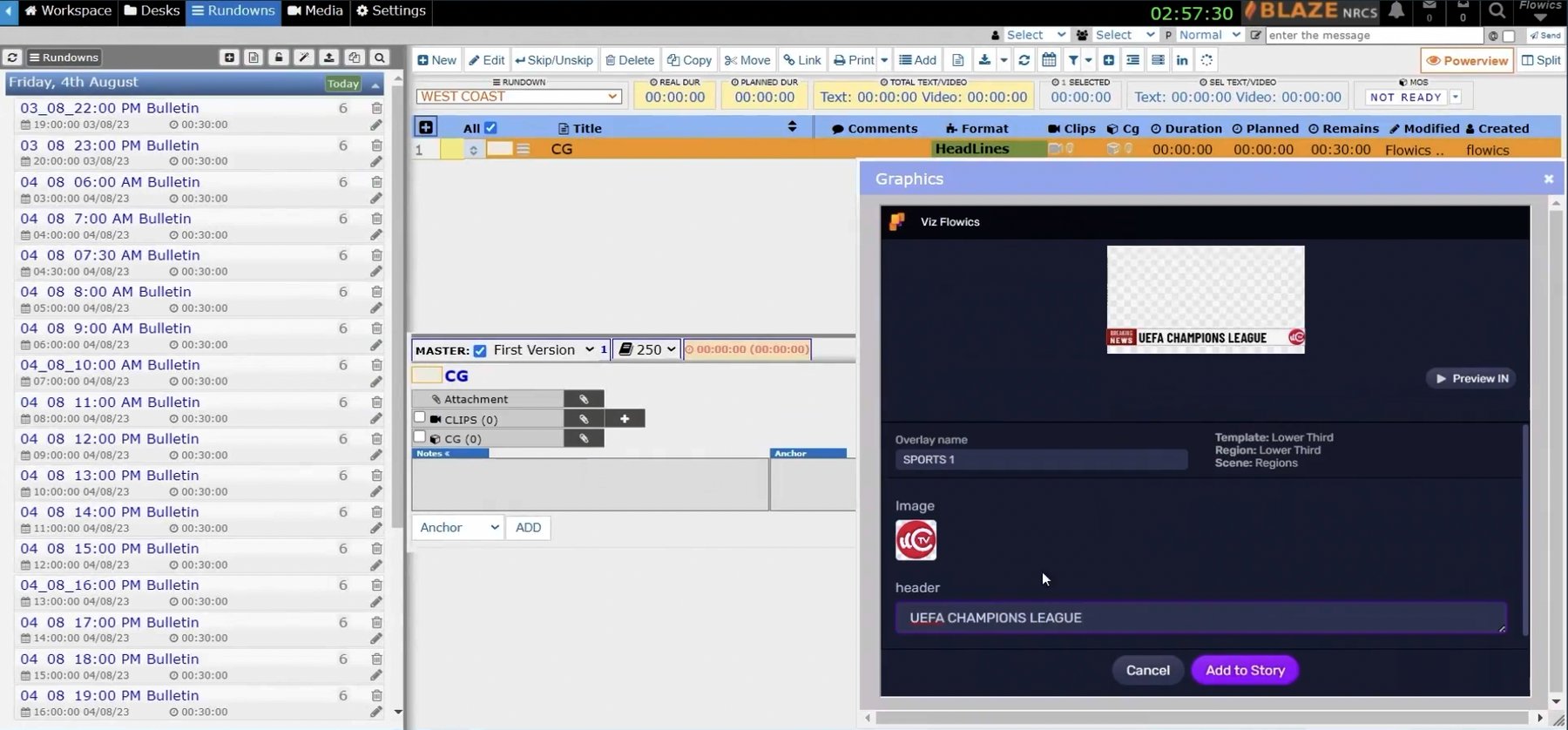Go to the Media tab

315,11
